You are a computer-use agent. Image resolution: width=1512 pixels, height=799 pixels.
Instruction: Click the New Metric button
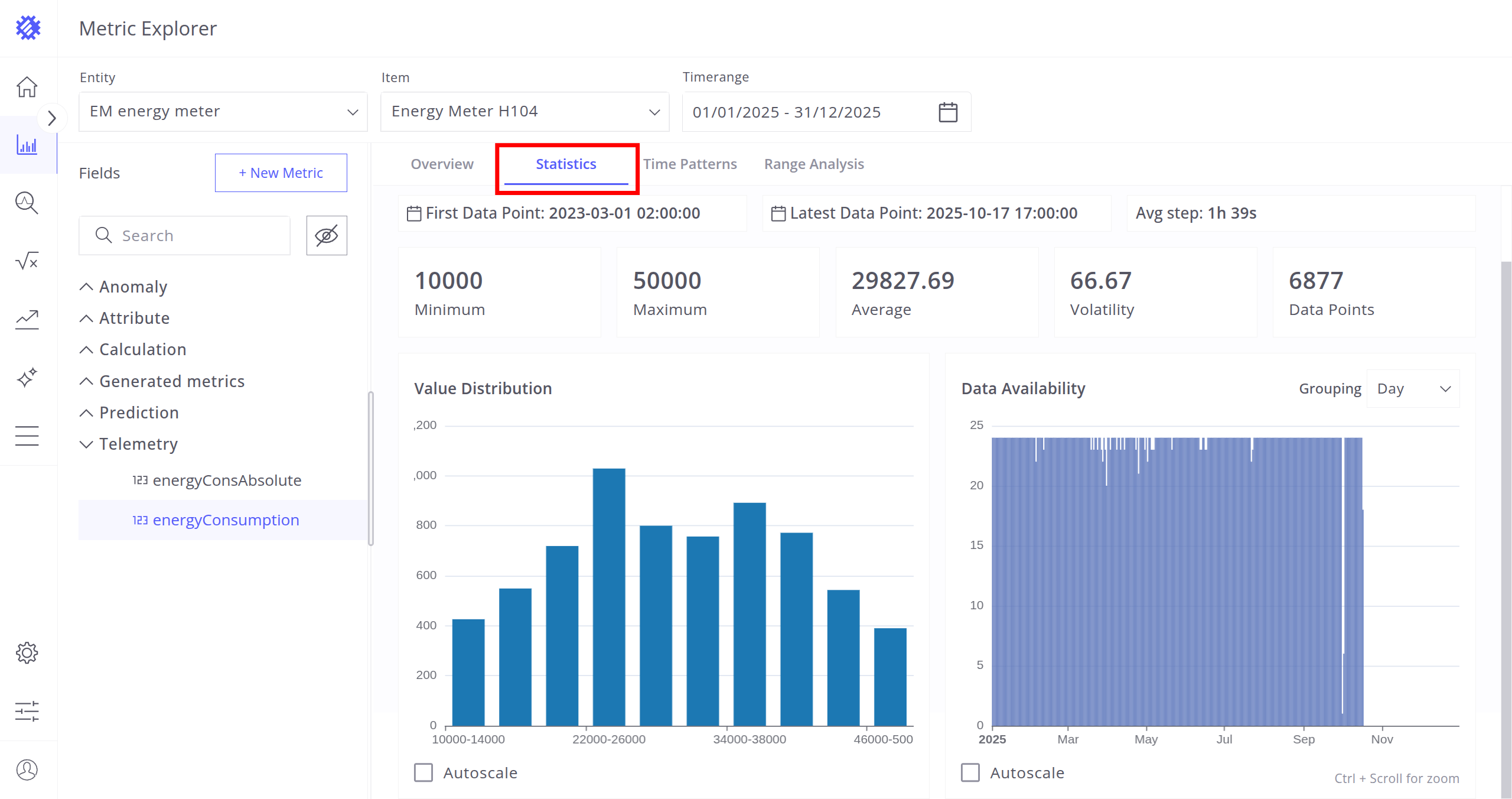pos(281,173)
